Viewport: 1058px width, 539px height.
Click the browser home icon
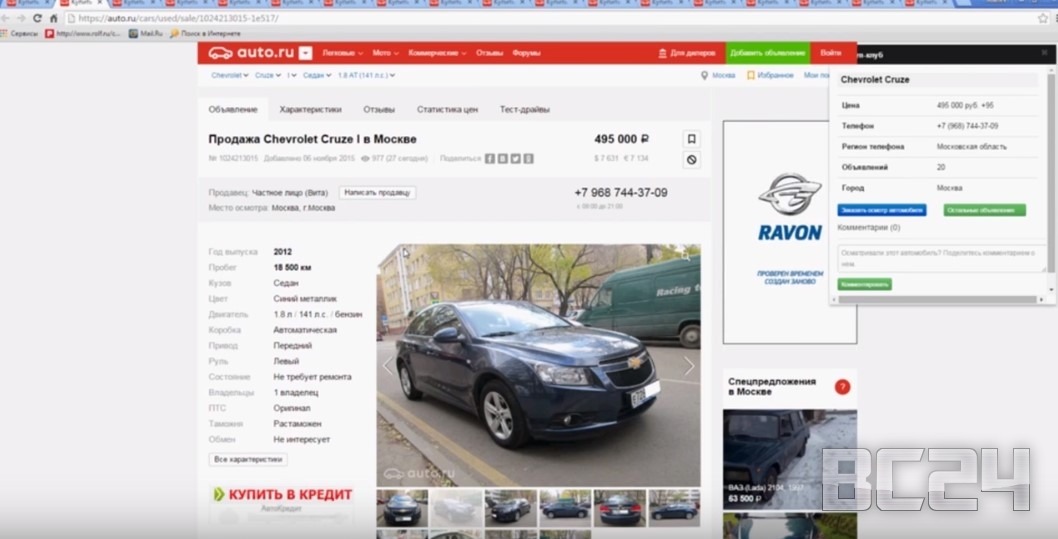pyautogui.click(x=54, y=18)
